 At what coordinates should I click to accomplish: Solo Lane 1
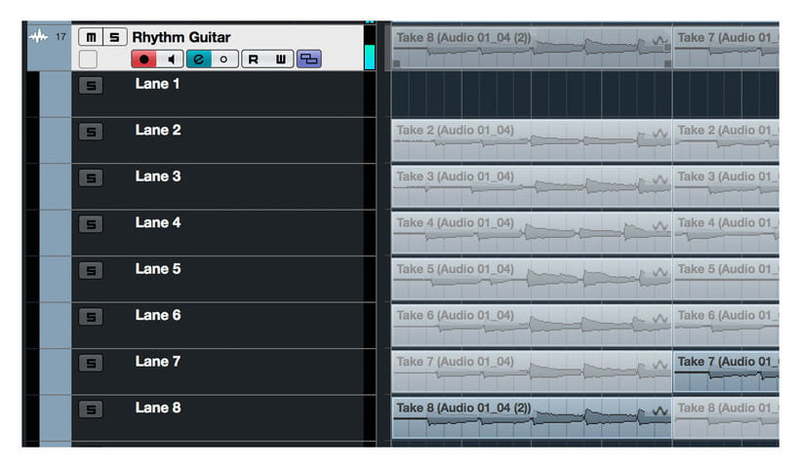click(x=91, y=85)
